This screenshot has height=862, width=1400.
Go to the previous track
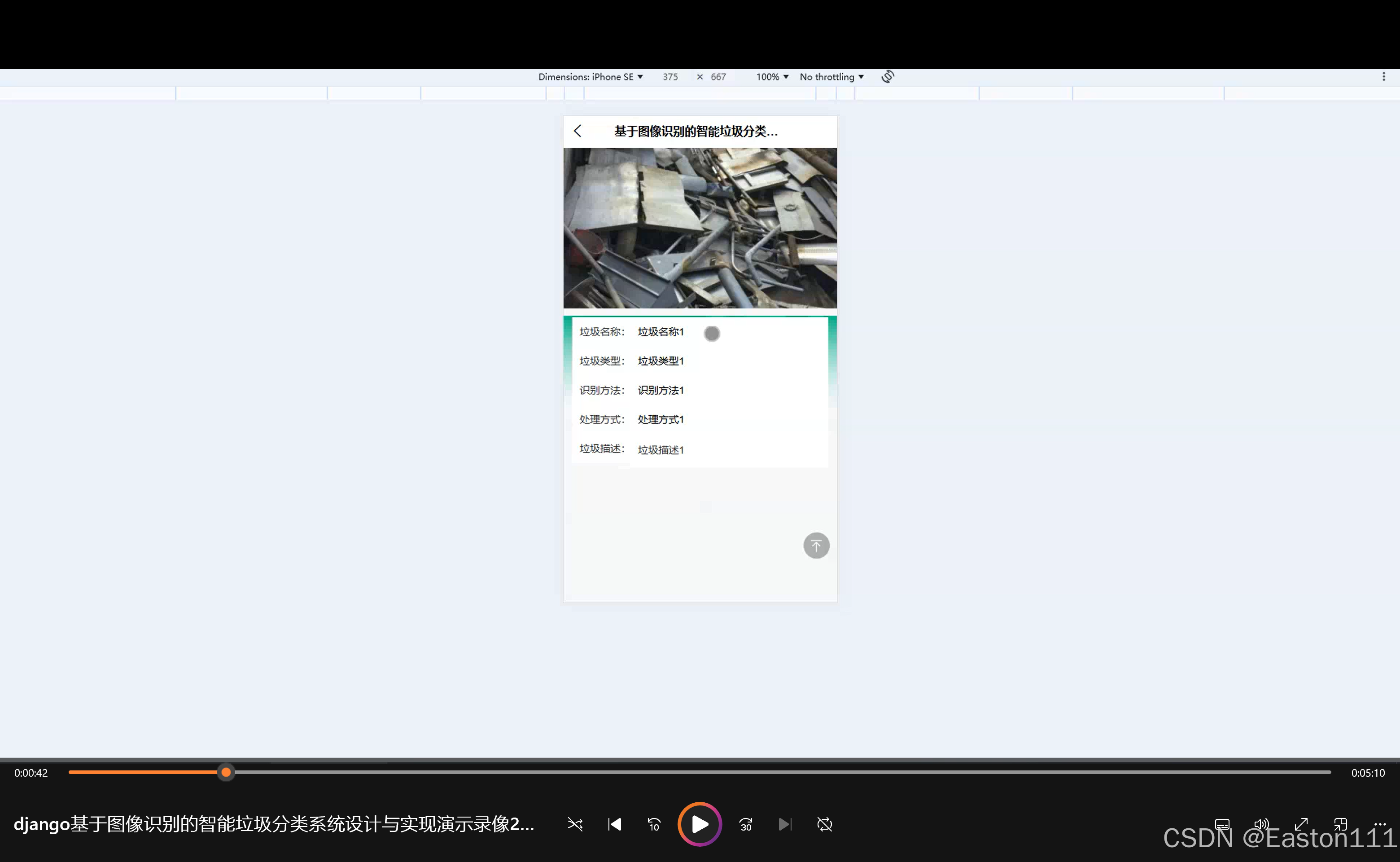615,824
